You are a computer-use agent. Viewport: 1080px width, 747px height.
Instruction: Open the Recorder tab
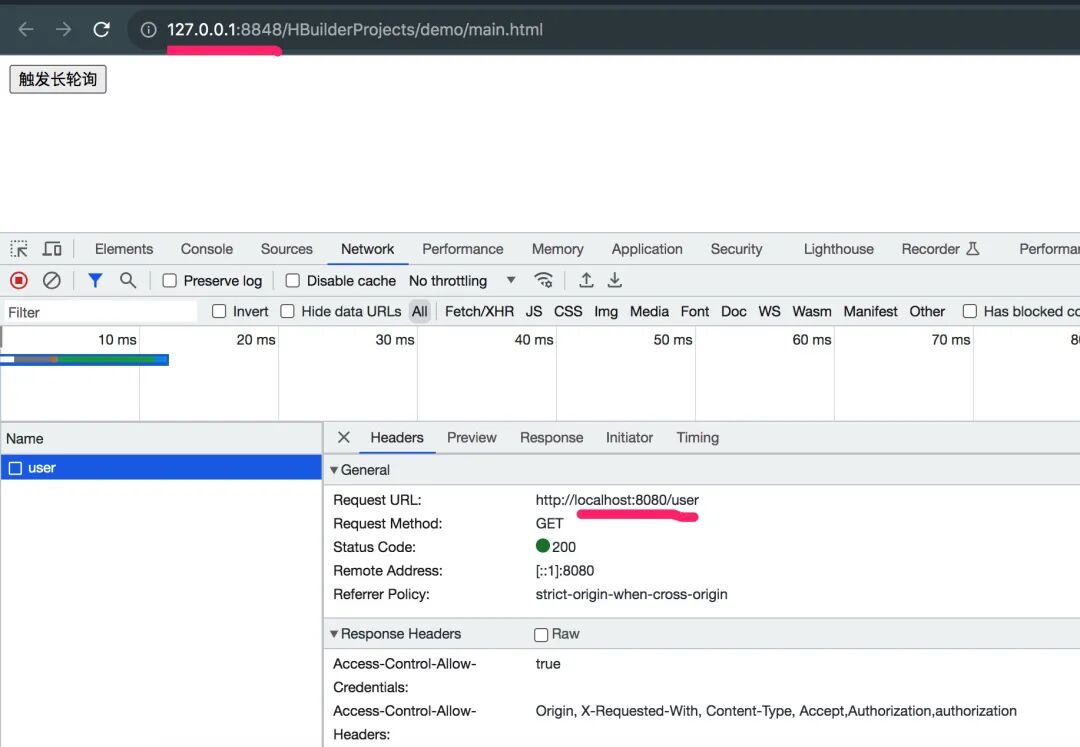940,249
